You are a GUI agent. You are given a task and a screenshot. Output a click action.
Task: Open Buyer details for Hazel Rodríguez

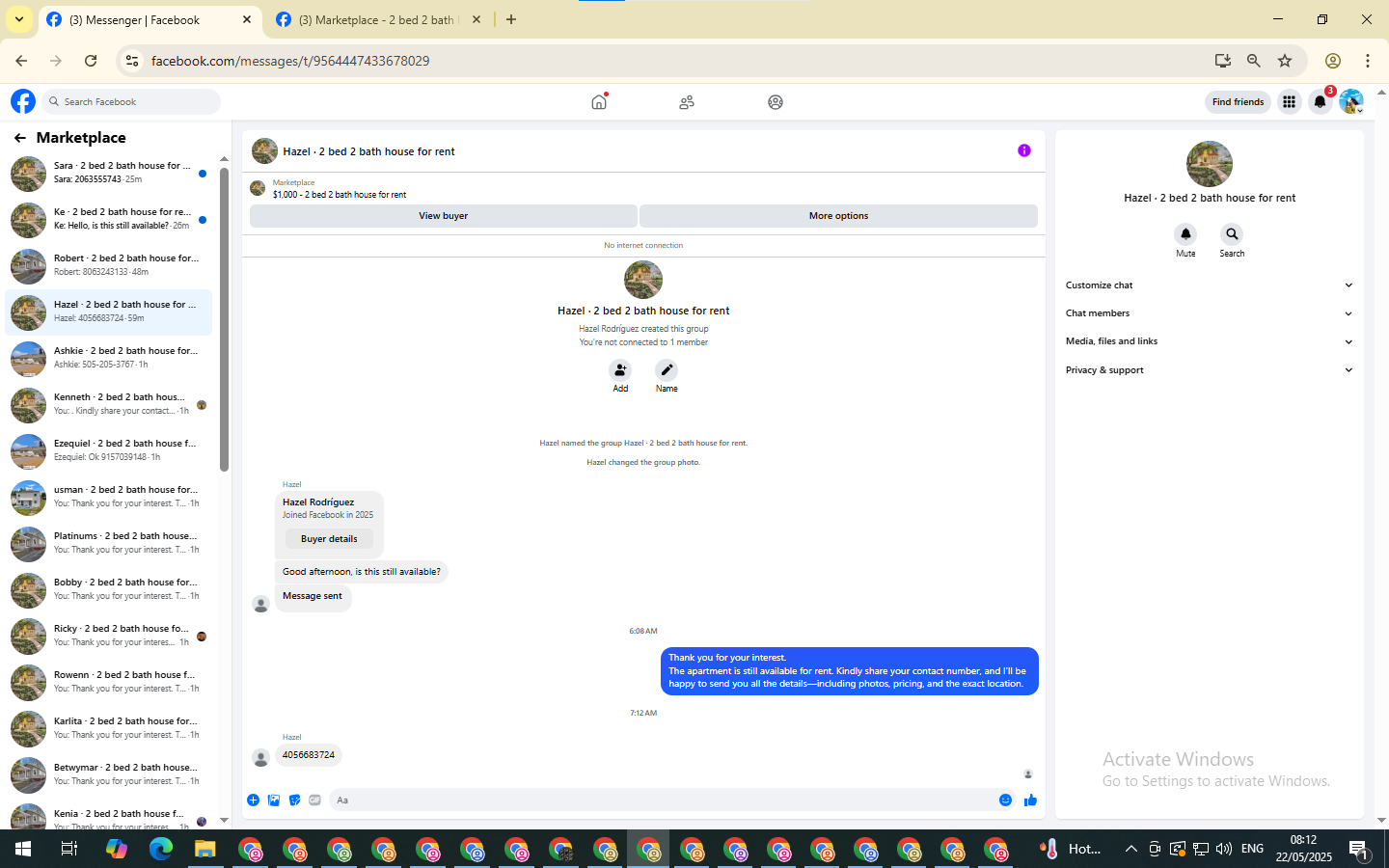[x=329, y=539]
